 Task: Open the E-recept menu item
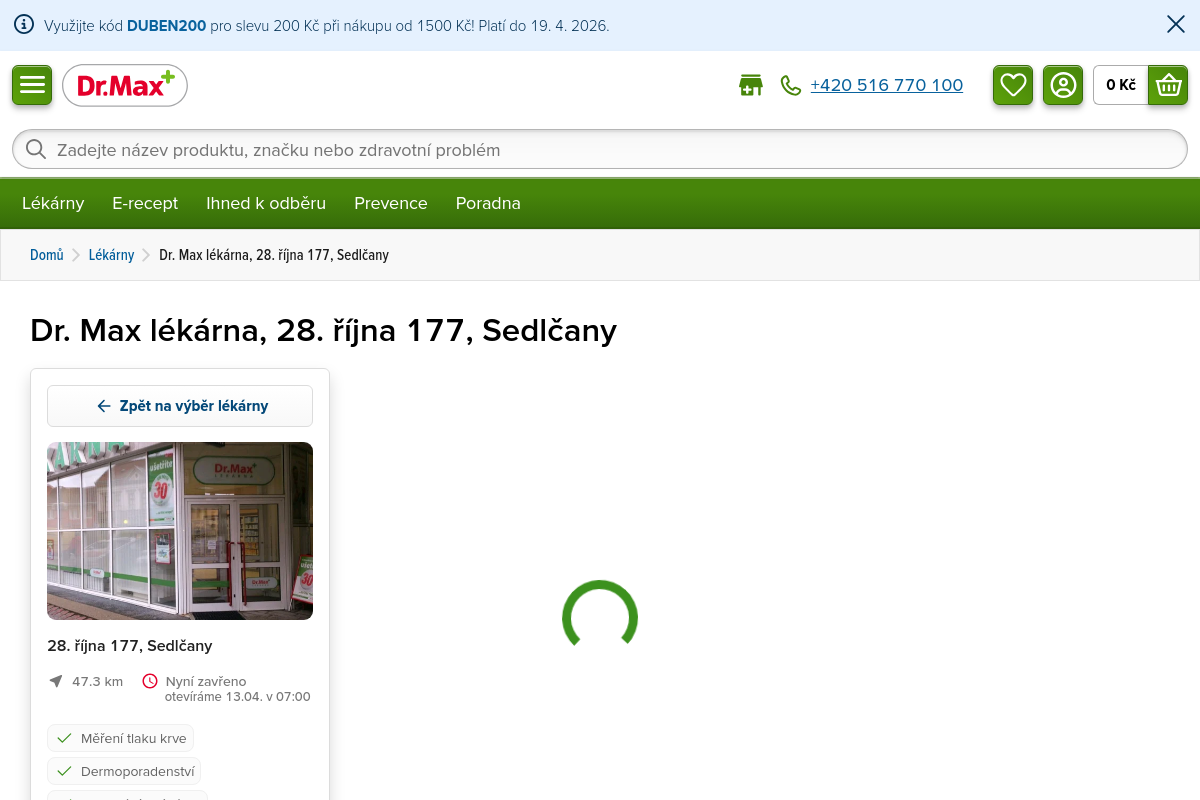click(x=145, y=203)
